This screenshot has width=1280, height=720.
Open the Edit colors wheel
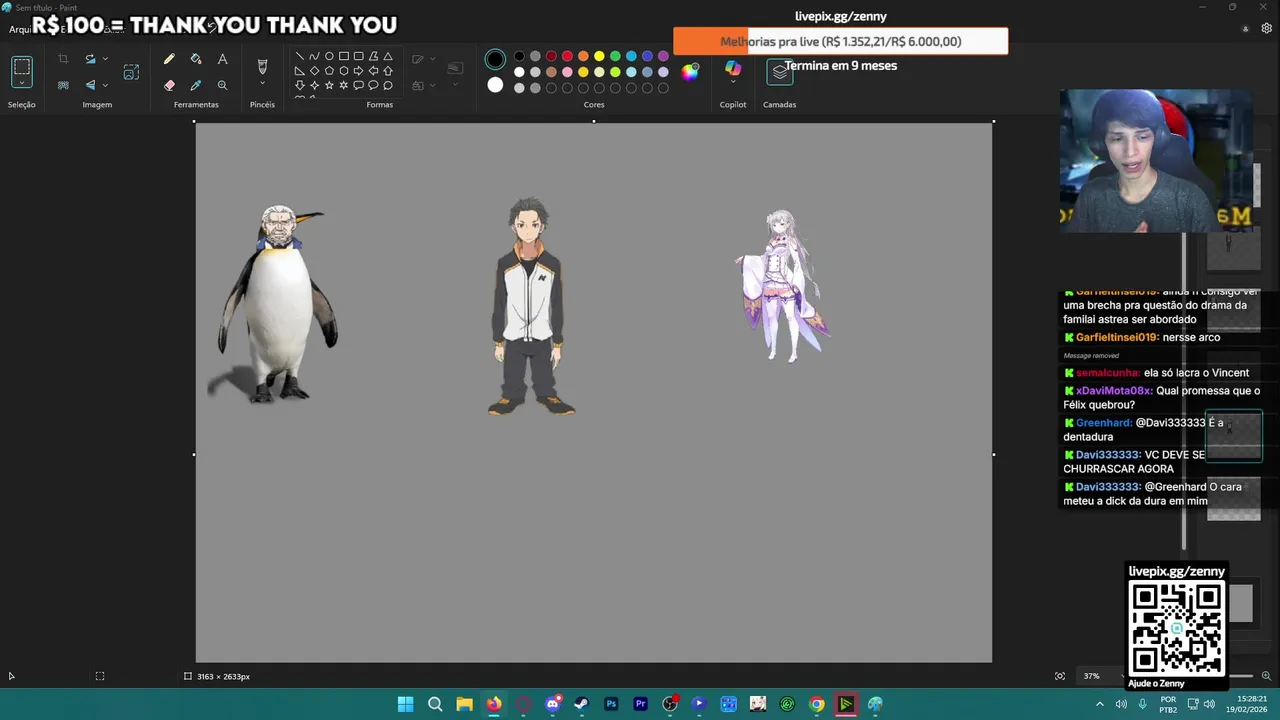(690, 71)
